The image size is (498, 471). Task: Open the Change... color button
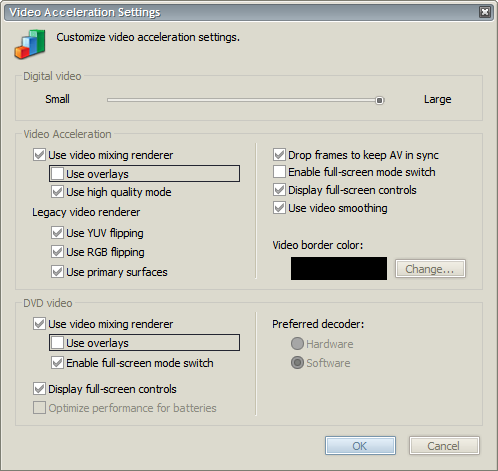tap(430, 269)
